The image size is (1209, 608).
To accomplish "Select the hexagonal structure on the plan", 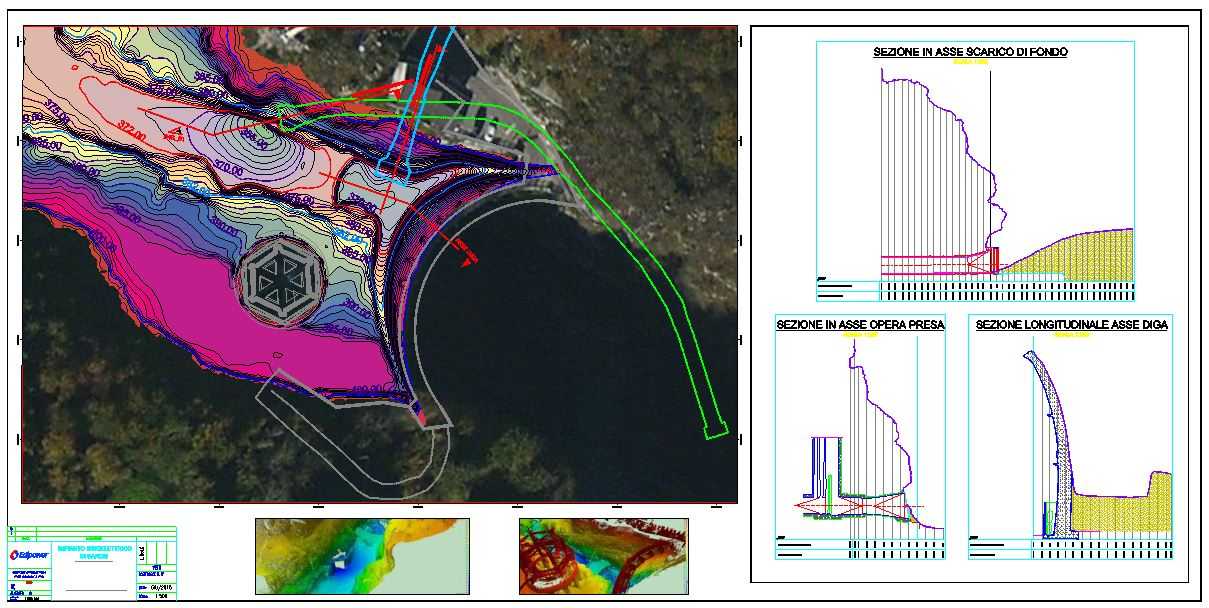I will click(x=283, y=280).
